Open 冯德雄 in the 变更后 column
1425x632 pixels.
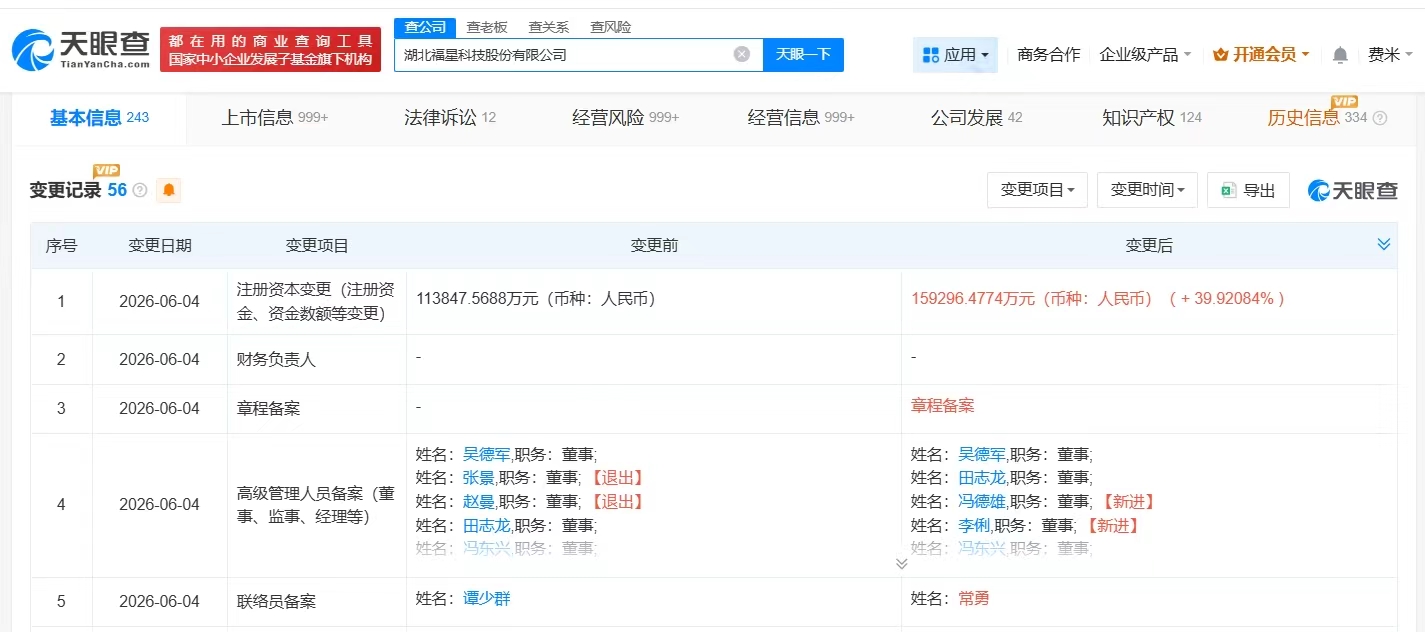(x=982, y=502)
